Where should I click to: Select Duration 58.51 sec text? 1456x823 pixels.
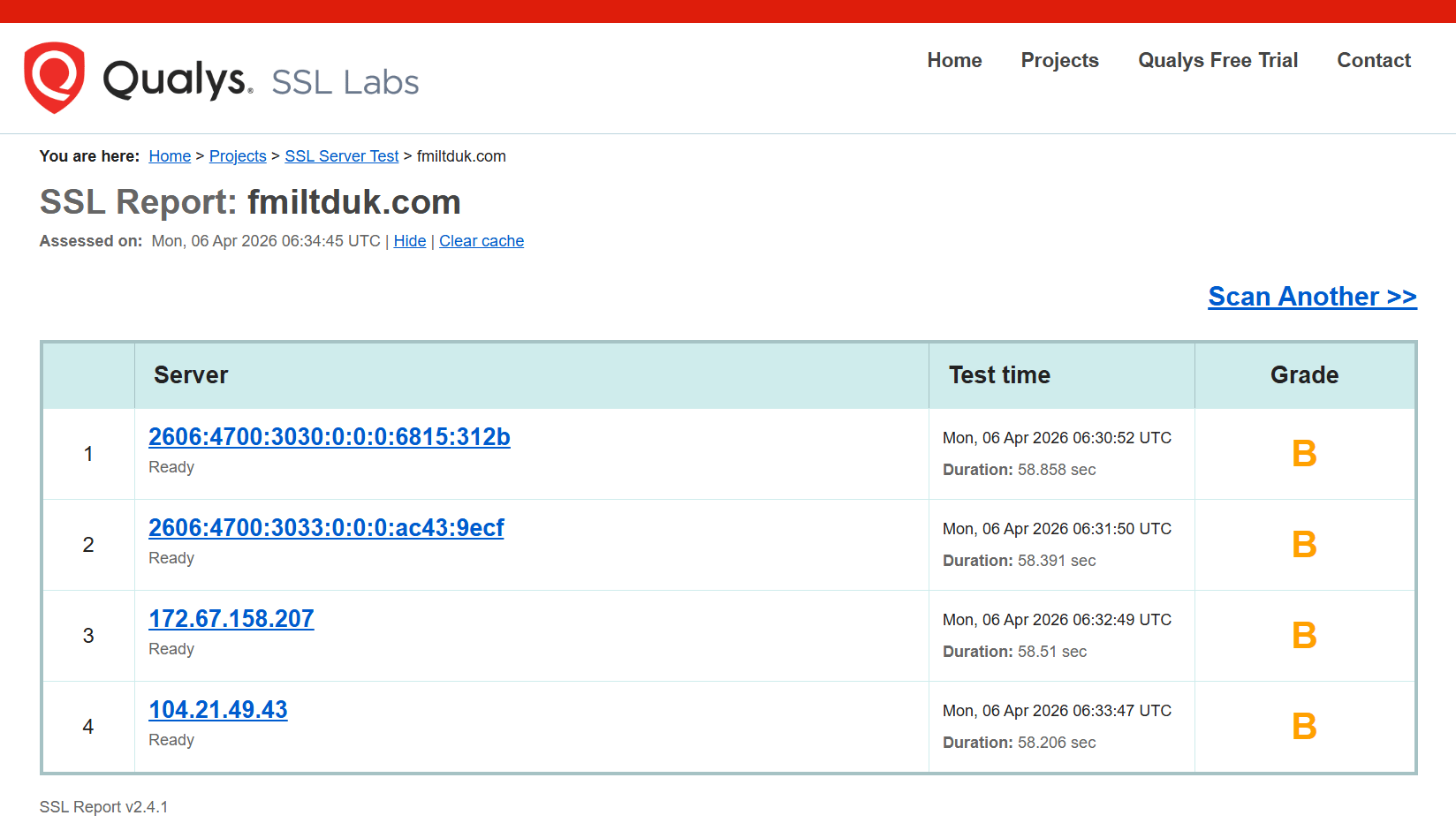tap(1014, 652)
